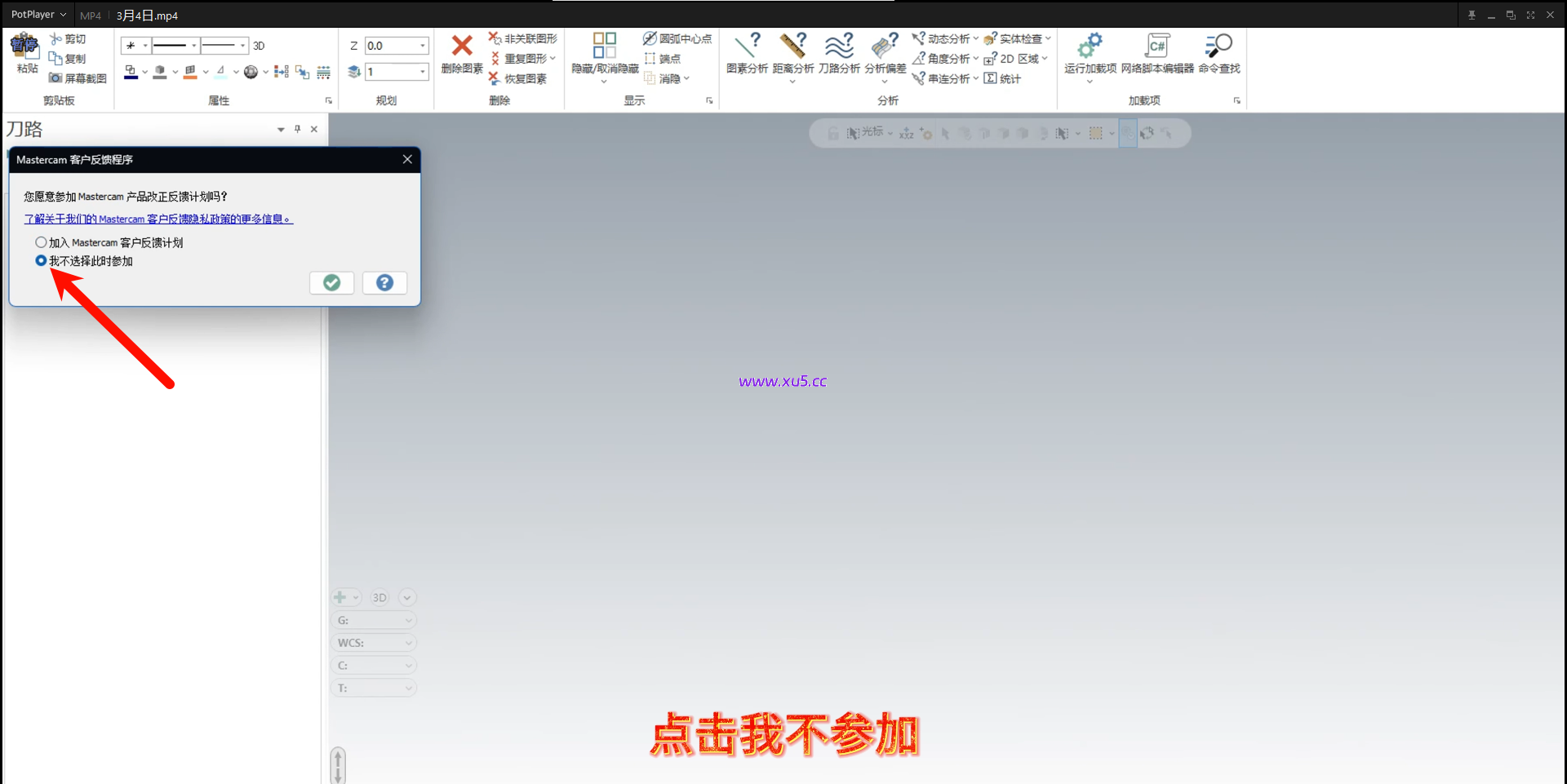The image size is (1567, 784).
Task: Expand the 消隐 dropdown arrow
Action: 687,78
